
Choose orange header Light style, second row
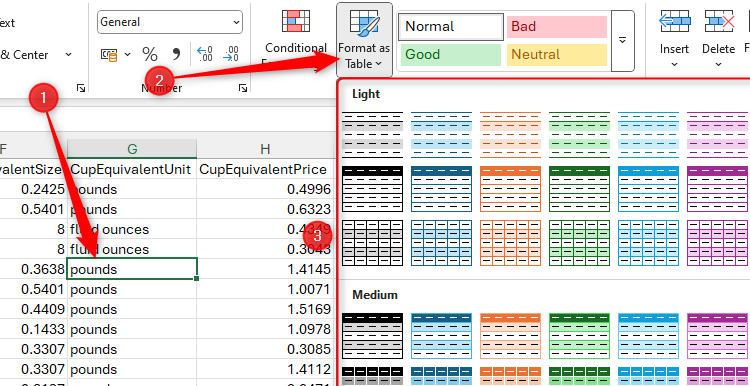[510, 189]
